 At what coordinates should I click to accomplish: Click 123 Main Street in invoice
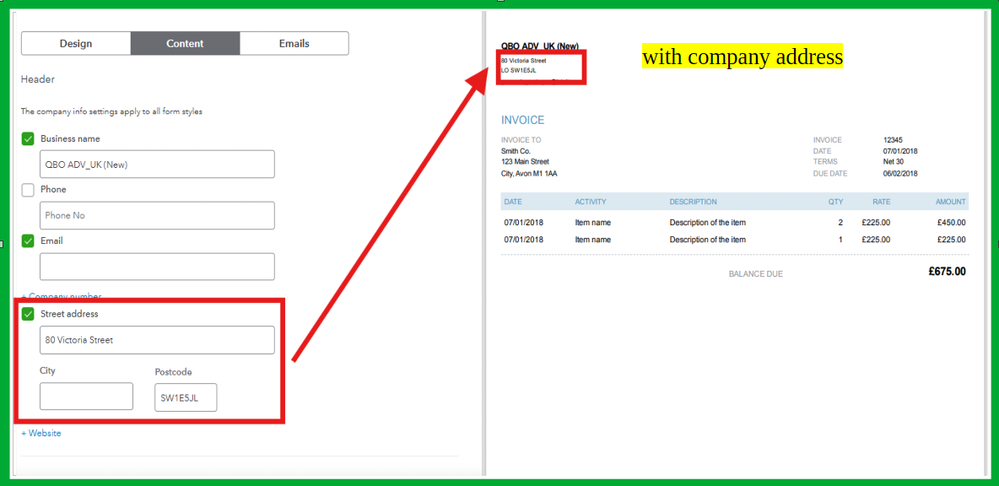pos(525,162)
